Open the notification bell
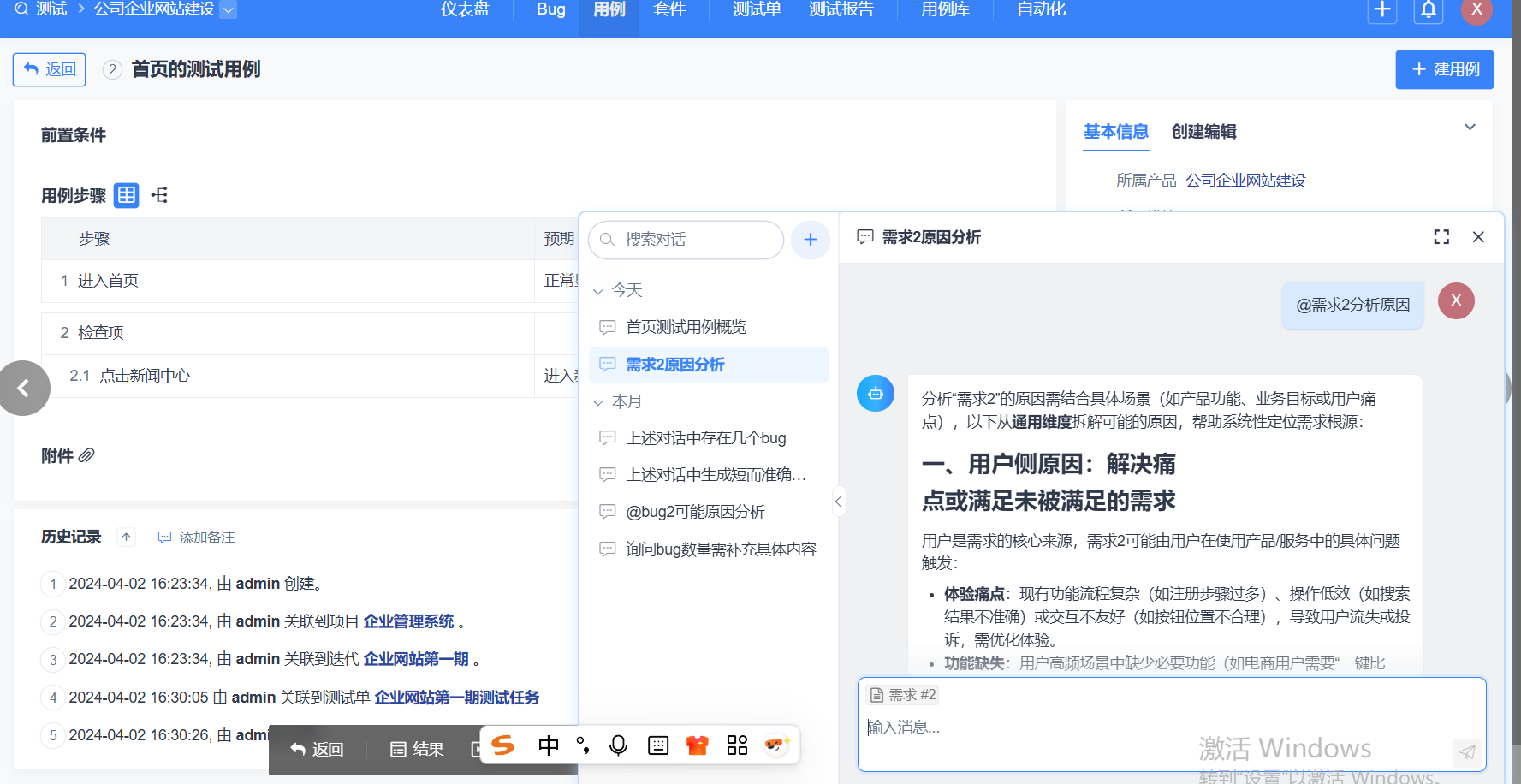Image resolution: width=1521 pixels, height=784 pixels. click(1429, 10)
